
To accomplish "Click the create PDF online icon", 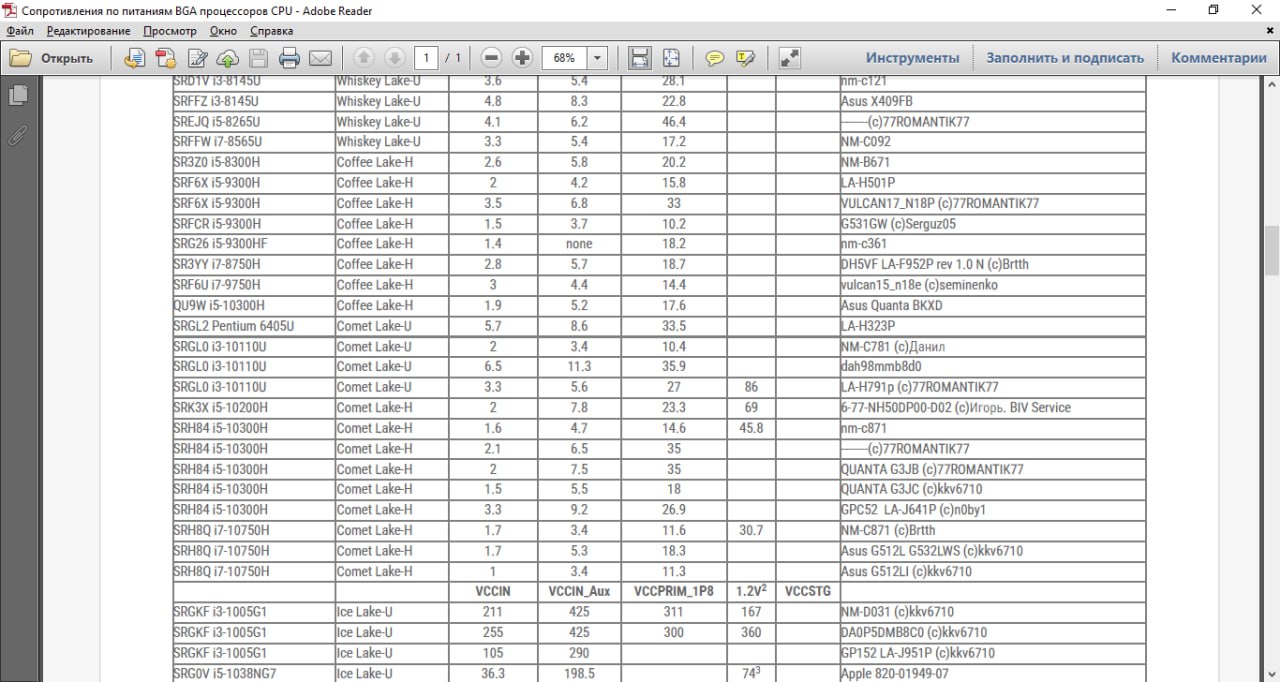I will (x=166, y=58).
